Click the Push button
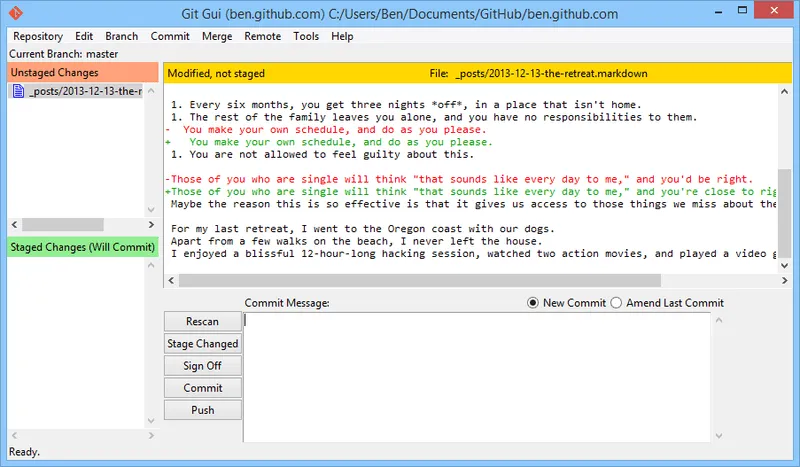 point(202,410)
